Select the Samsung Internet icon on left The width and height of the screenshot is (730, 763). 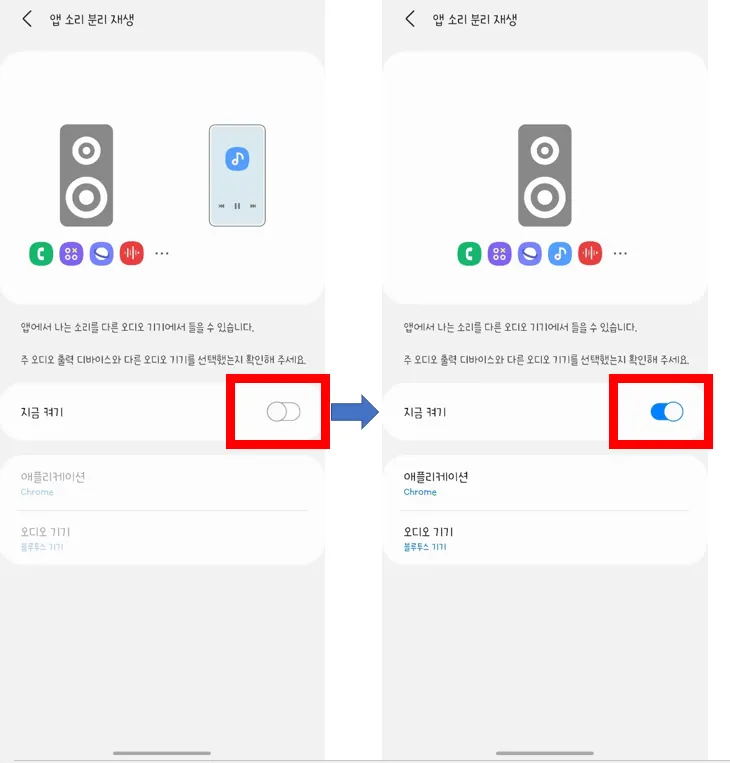102,254
